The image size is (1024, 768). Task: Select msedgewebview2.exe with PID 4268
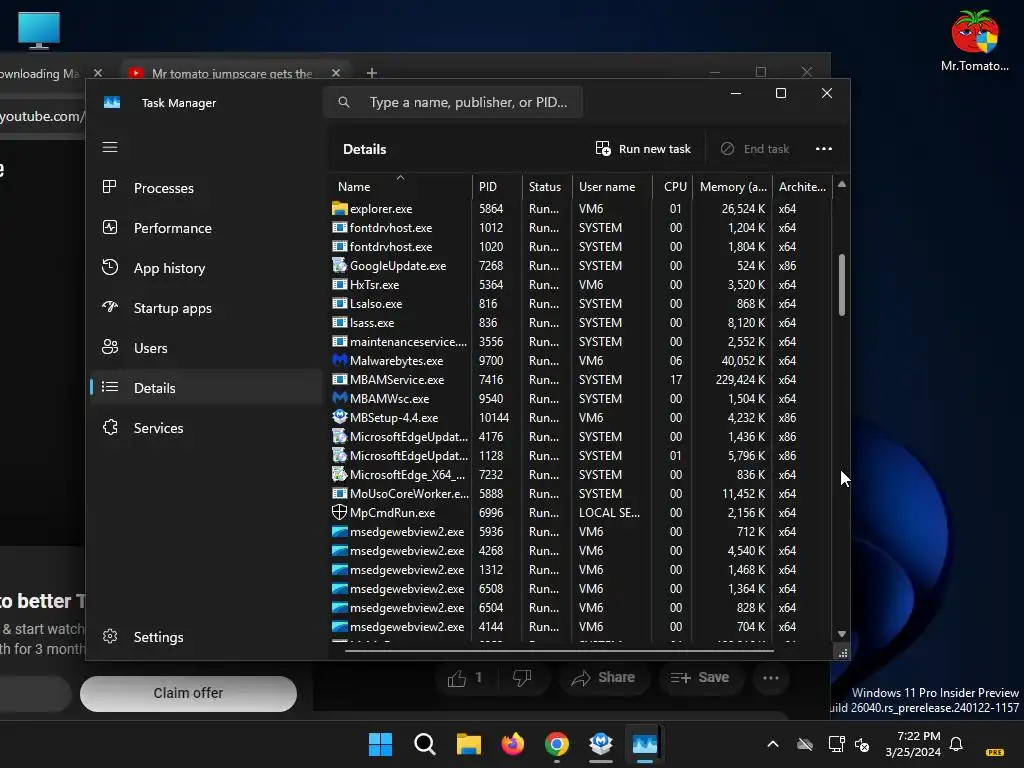(x=580, y=551)
